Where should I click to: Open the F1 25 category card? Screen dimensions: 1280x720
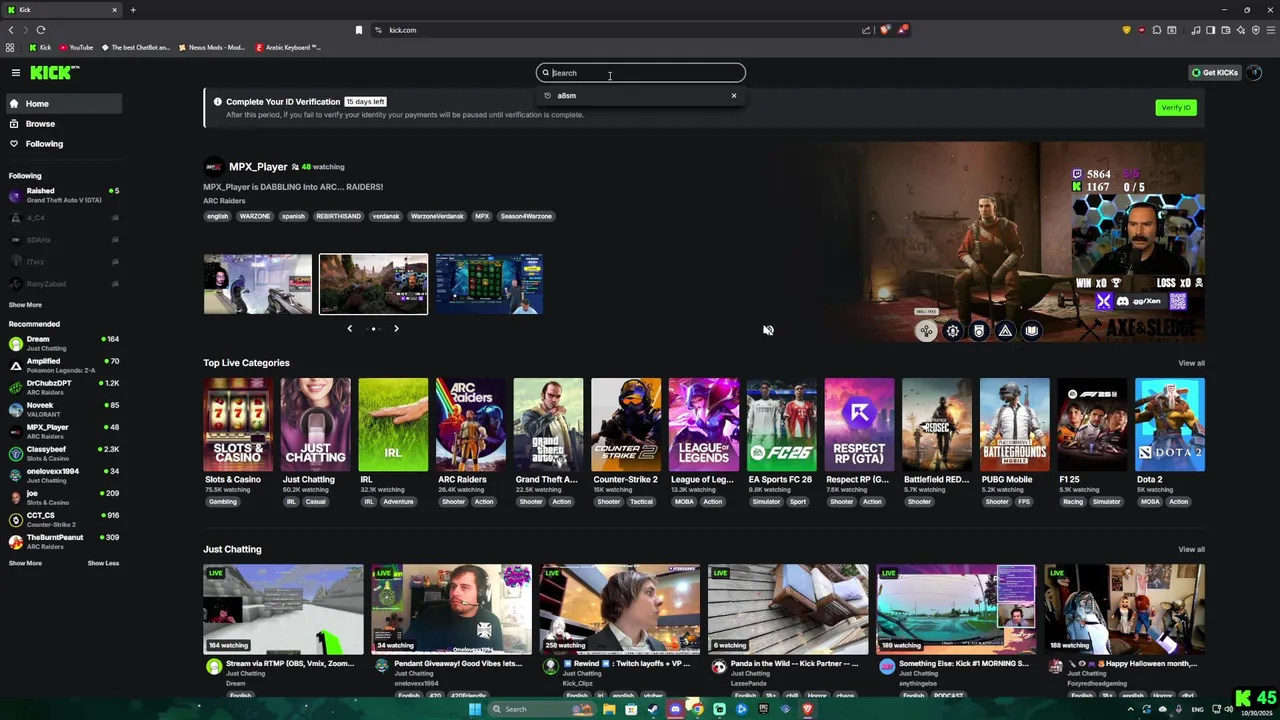coord(1092,424)
